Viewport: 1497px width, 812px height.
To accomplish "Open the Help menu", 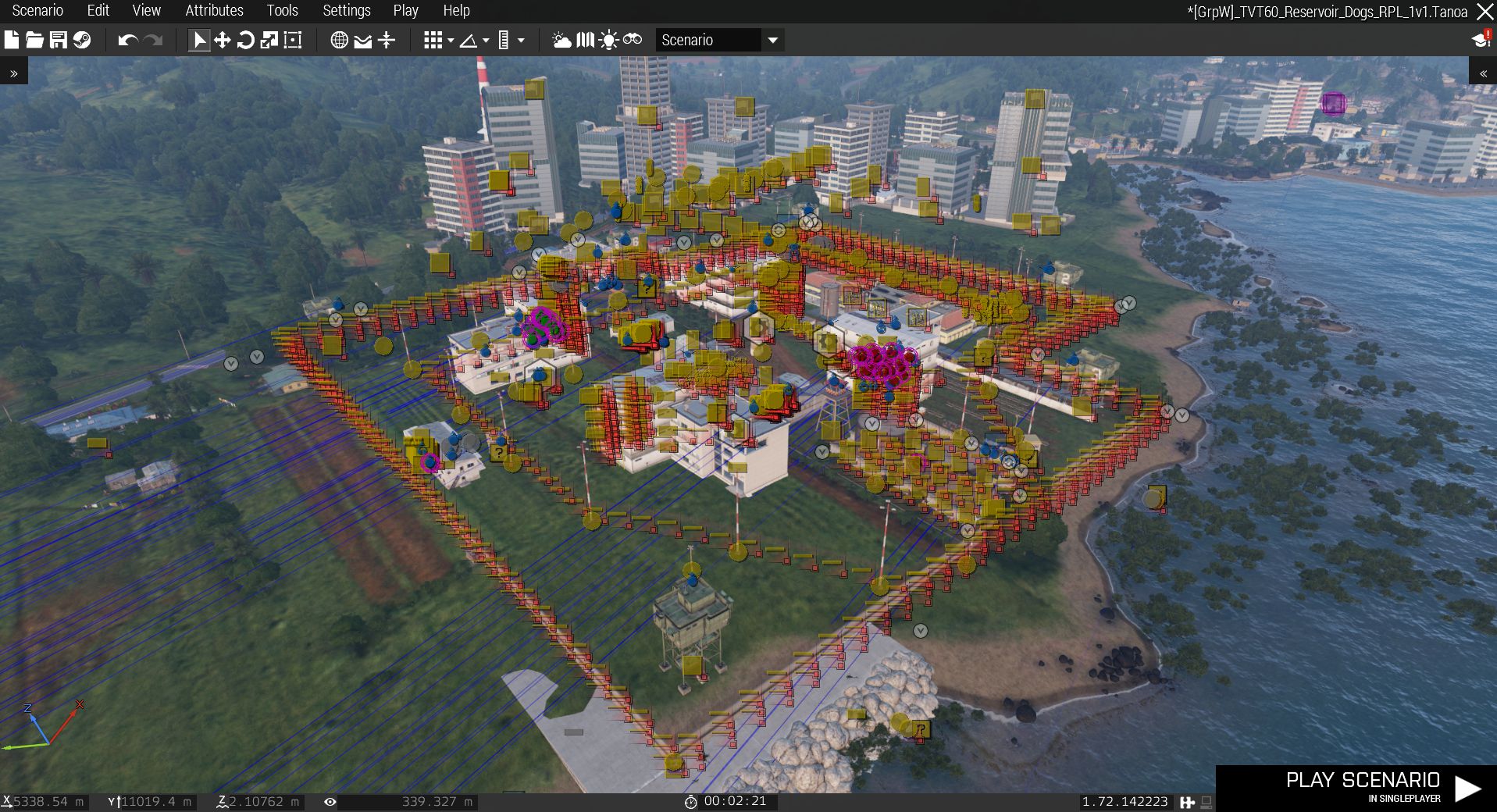I will [x=457, y=10].
